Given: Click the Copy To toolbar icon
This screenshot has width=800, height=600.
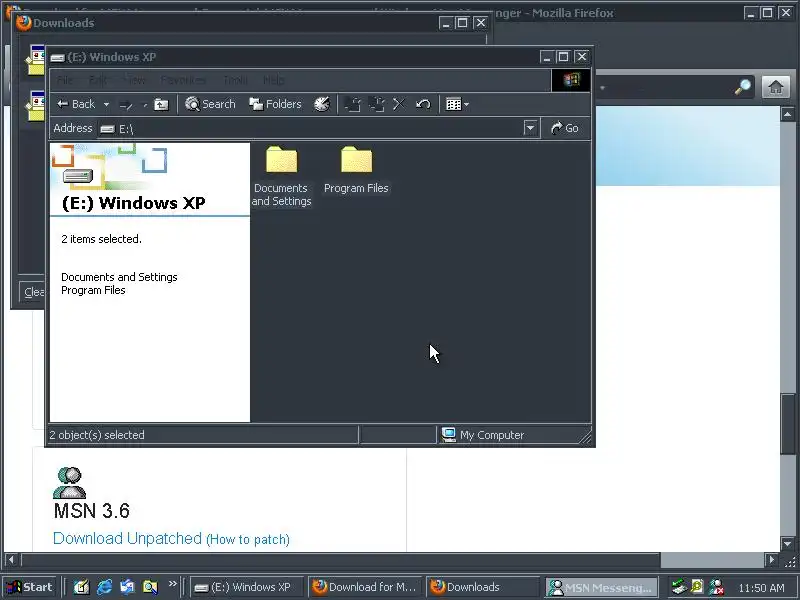Looking at the screenshot, I should point(377,104).
